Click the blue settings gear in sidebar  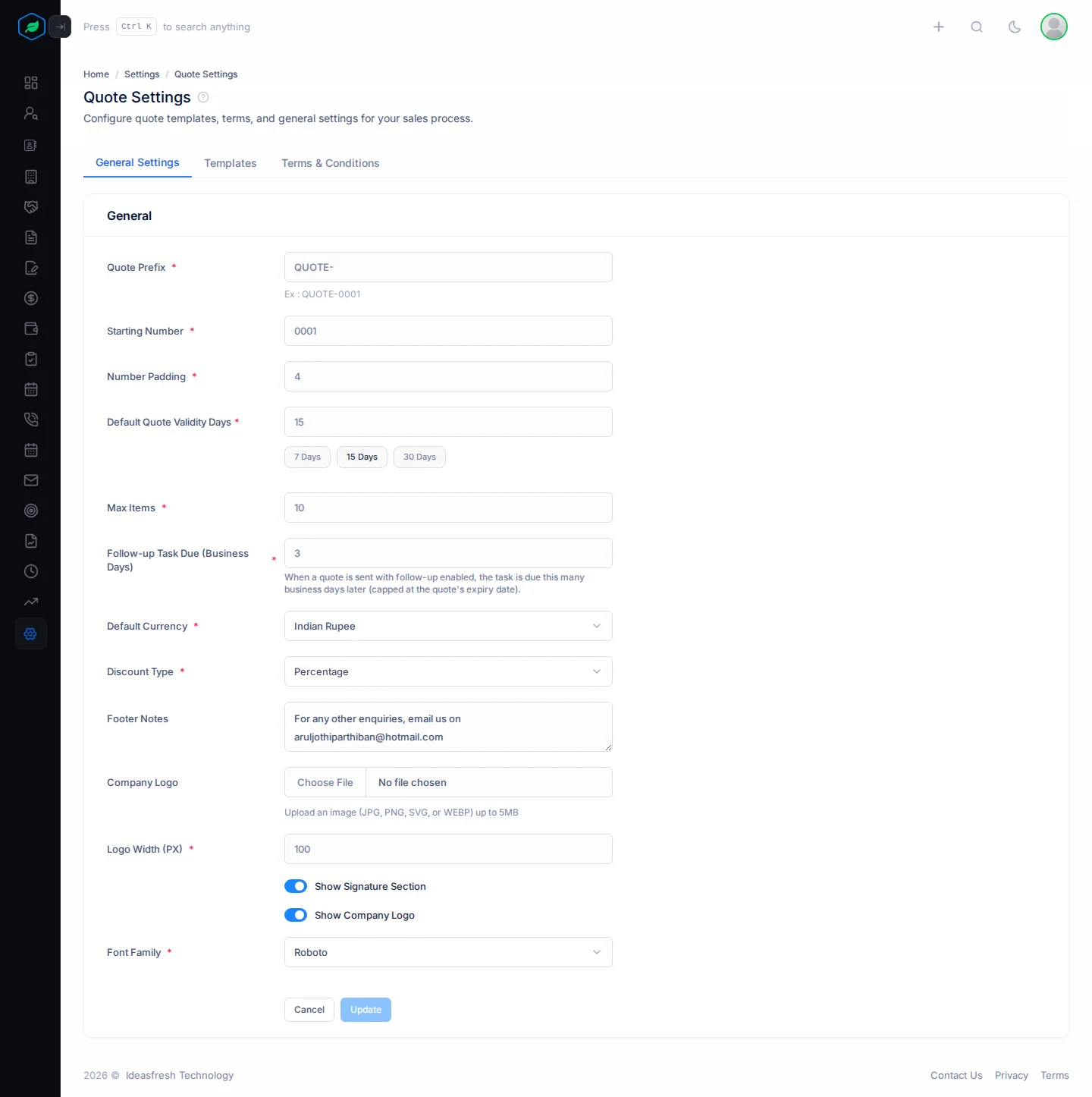[x=31, y=633]
